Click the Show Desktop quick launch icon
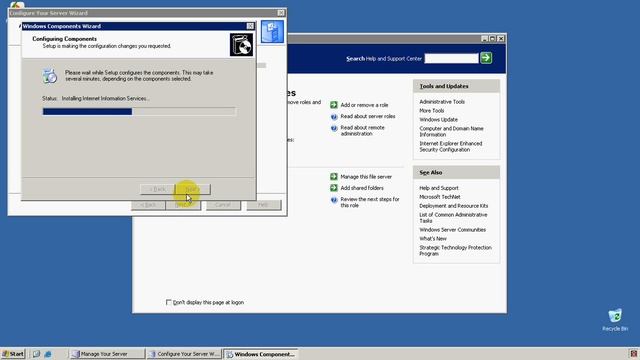640x360 pixels. pos(36,354)
